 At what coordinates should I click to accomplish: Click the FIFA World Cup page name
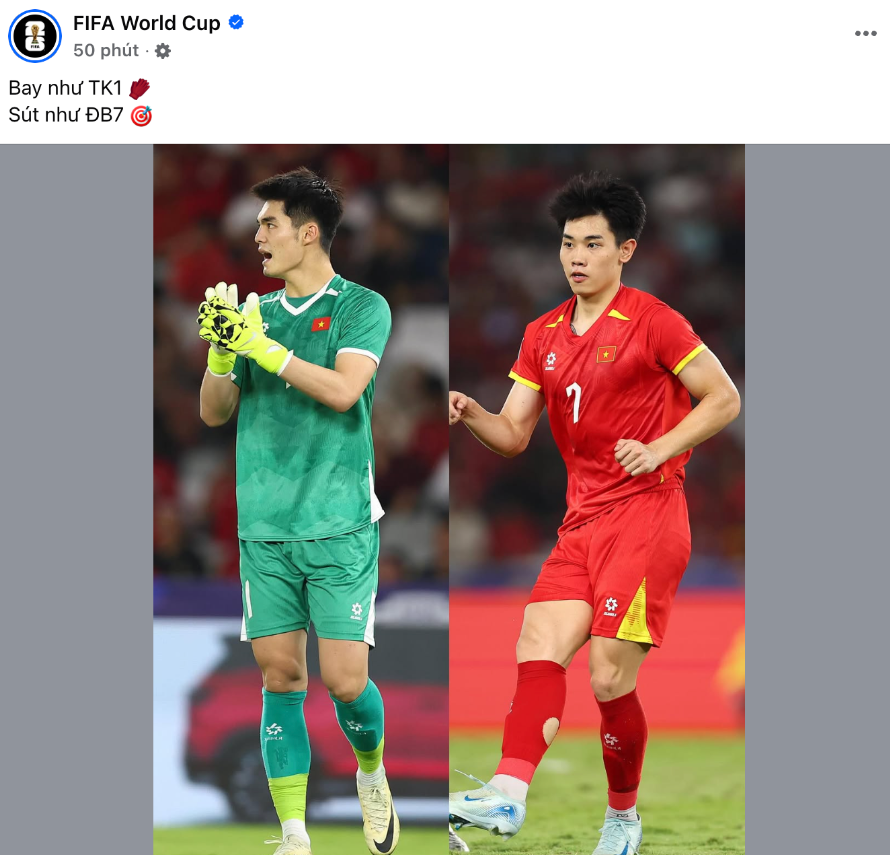[146, 23]
